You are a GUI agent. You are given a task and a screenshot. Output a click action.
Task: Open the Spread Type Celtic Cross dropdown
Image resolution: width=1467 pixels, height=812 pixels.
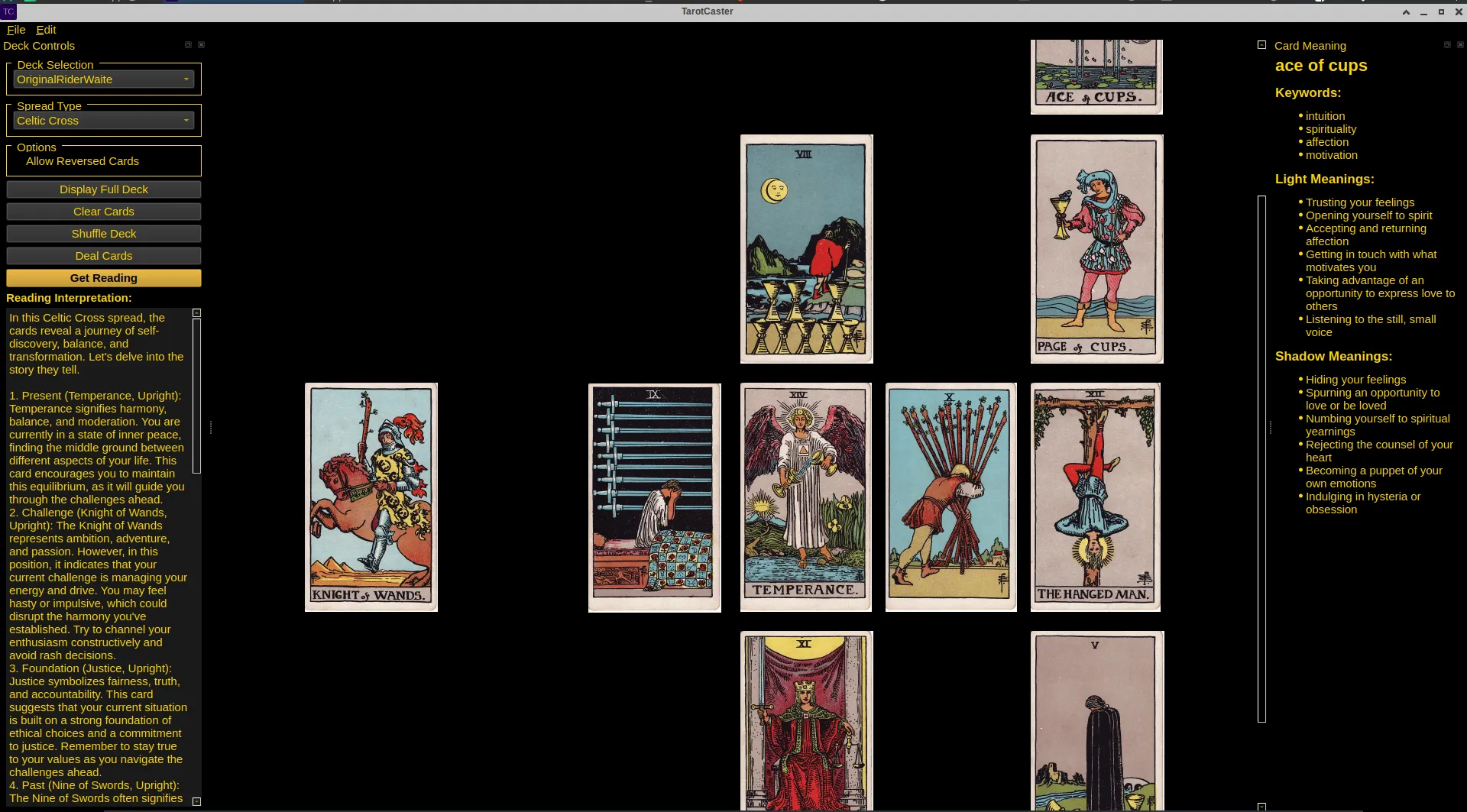click(x=104, y=121)
